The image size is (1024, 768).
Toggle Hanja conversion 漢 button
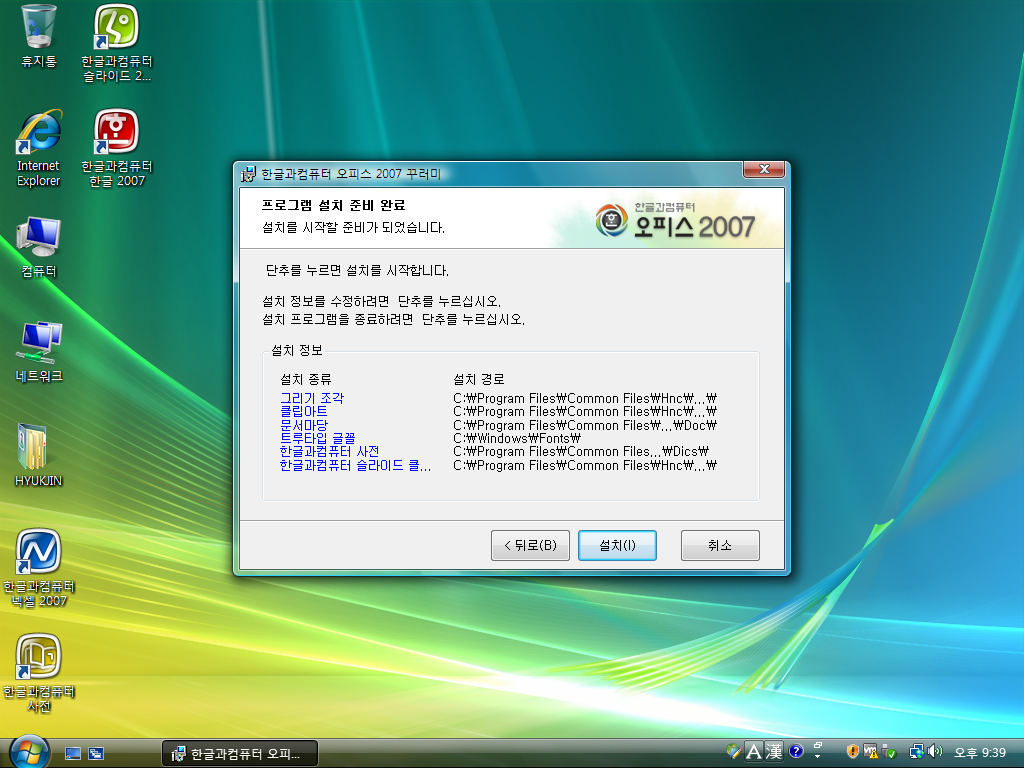coord(774,752)
